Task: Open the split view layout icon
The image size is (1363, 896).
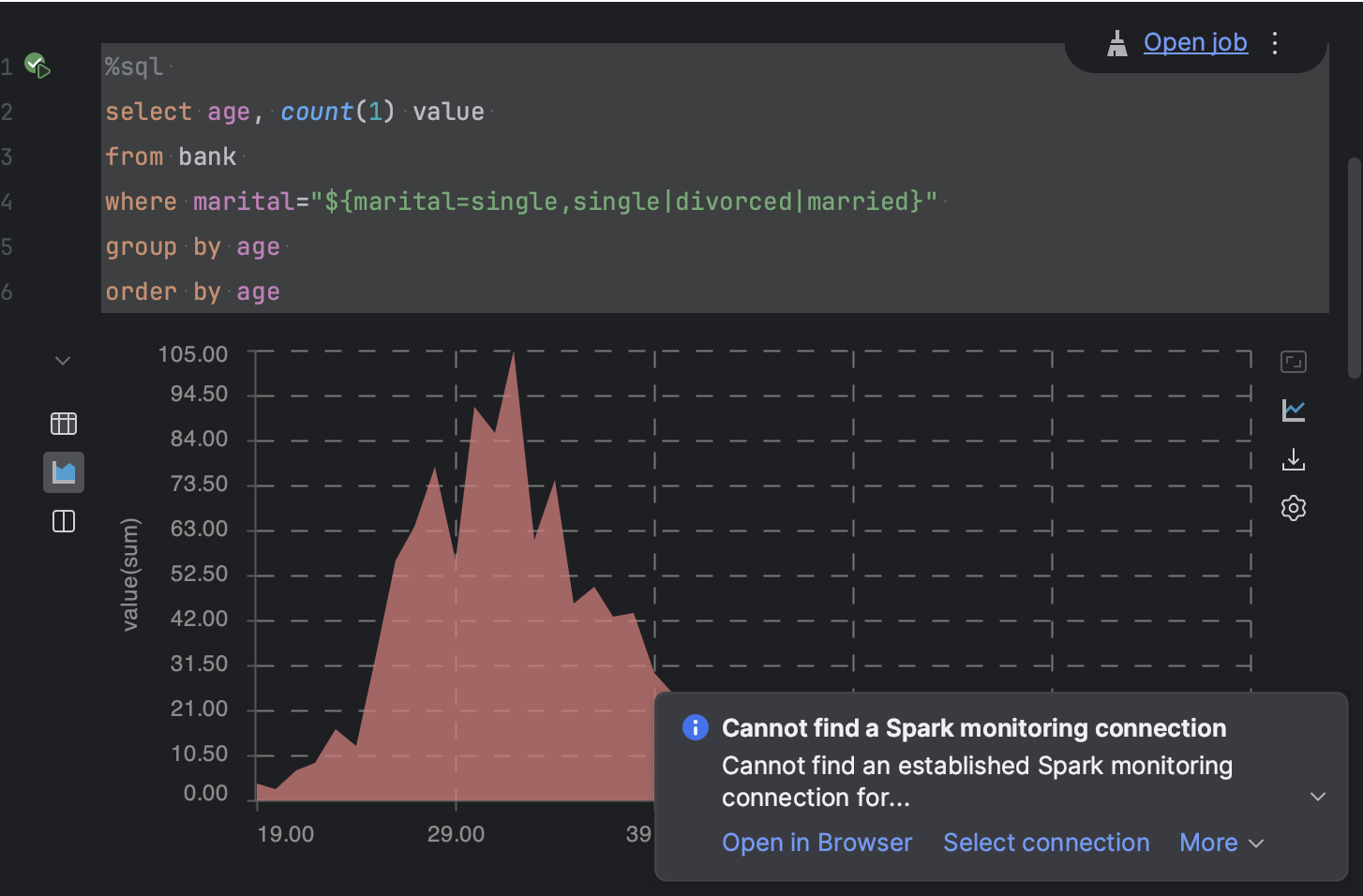Action: [63, 522]
